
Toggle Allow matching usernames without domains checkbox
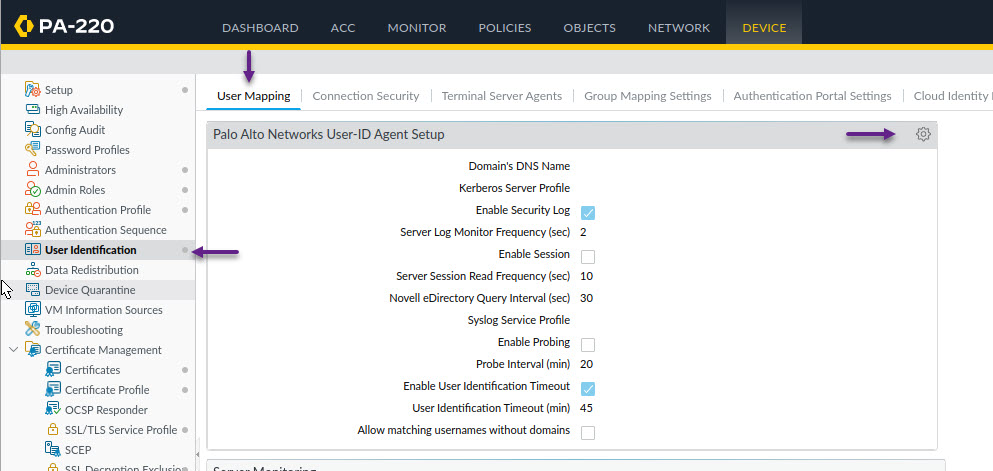point(588,432)
